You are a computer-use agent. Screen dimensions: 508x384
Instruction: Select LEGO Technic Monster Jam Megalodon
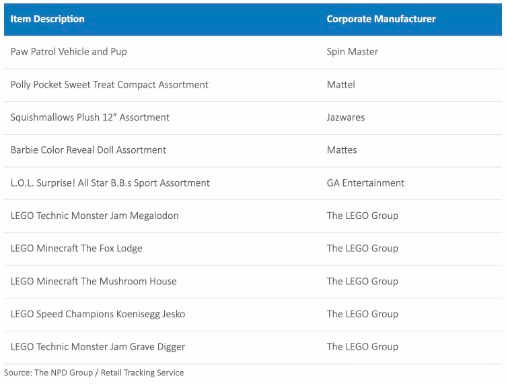click(x=95, y=216)
